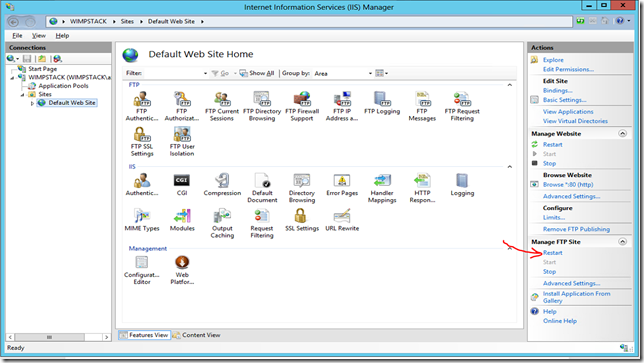Collapse Manage Website actions section
Image resolution: width=644 pixels, height=363 pixels.
click(623, 133)
